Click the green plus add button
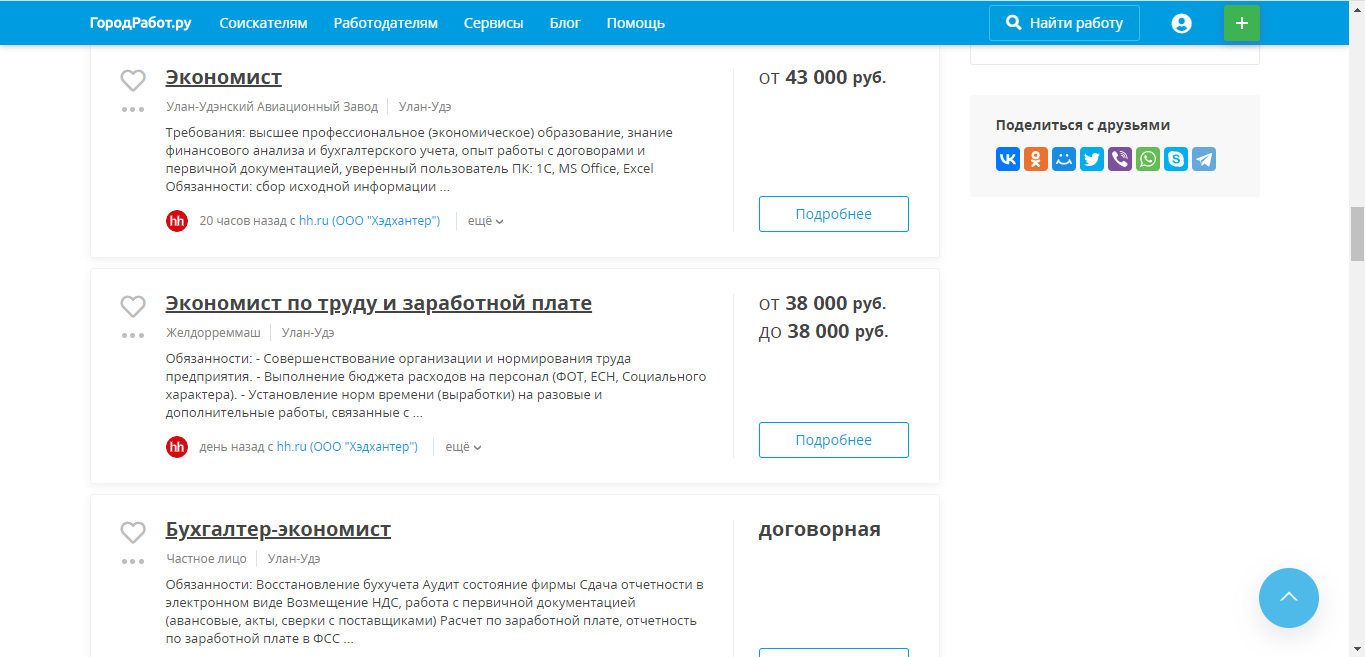 pyautogui.click(x=1241, y=23)
